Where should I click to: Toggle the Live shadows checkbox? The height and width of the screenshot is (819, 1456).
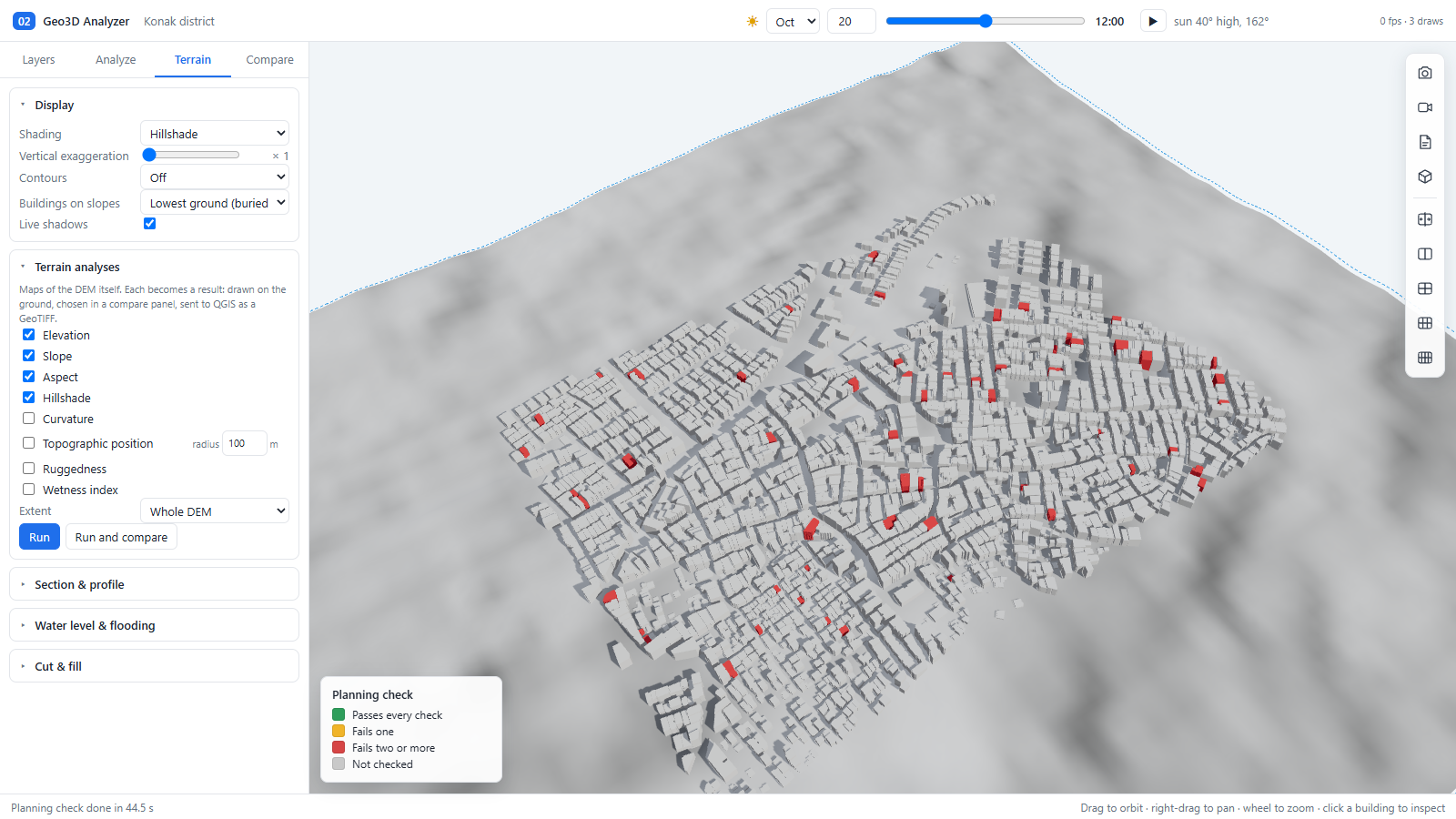(x=150, y=224)
